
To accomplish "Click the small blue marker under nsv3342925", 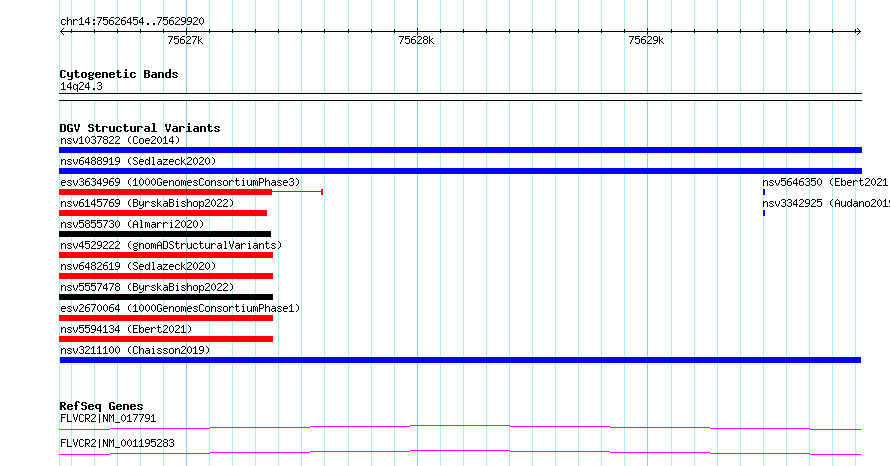I will [764, 213].
